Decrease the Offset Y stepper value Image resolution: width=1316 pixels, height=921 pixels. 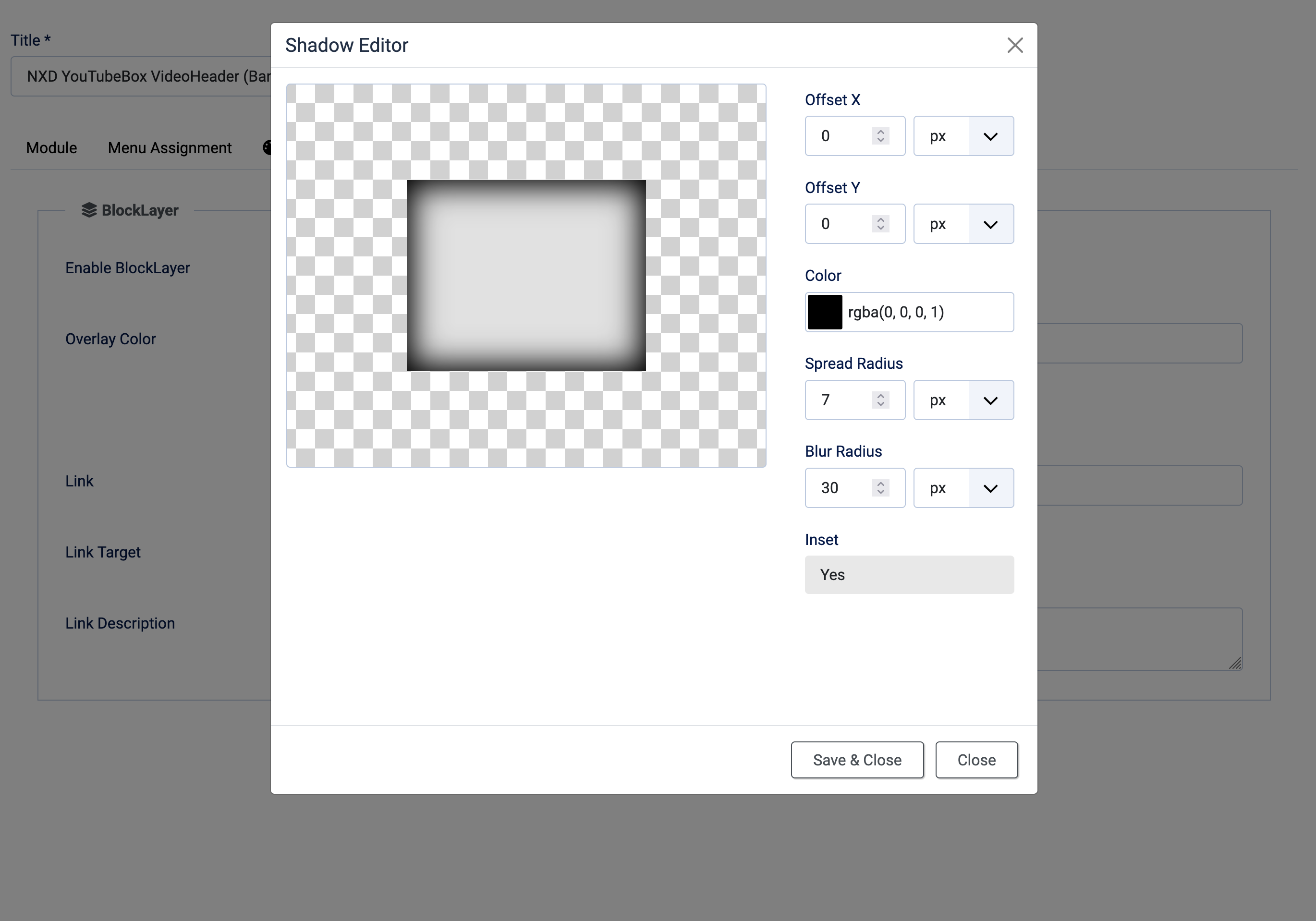(x=880, y=228)
